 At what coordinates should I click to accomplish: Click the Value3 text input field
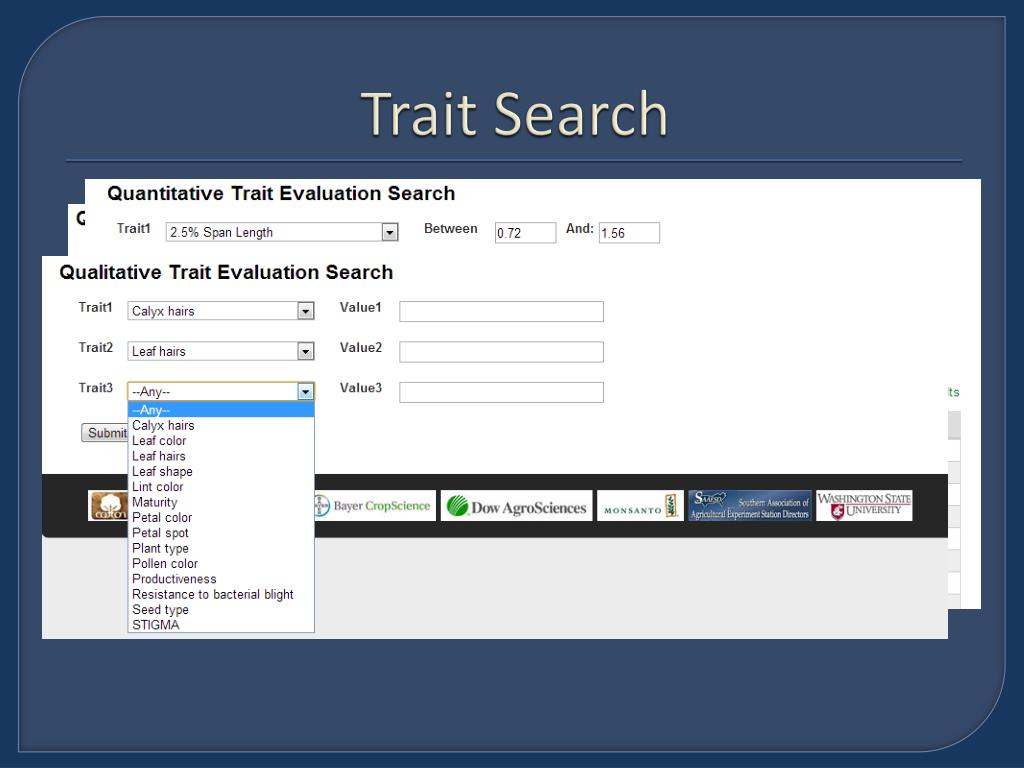point(502,392)
